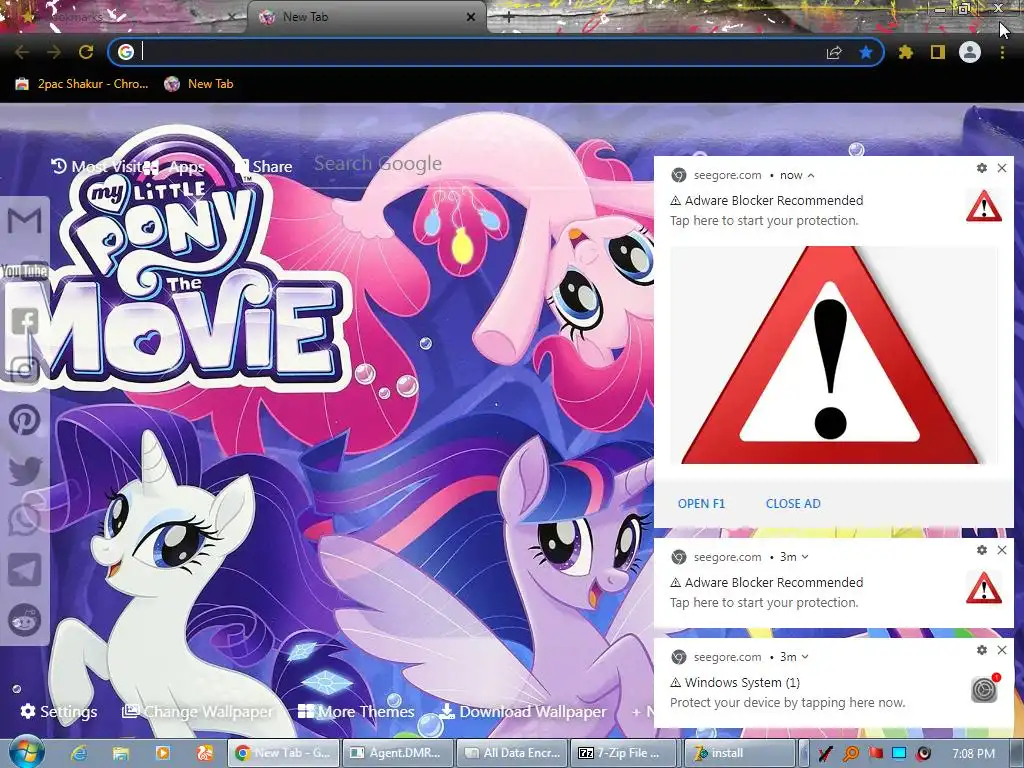
Task: Open the New Tab bookmark
Action: click(199, 84)
